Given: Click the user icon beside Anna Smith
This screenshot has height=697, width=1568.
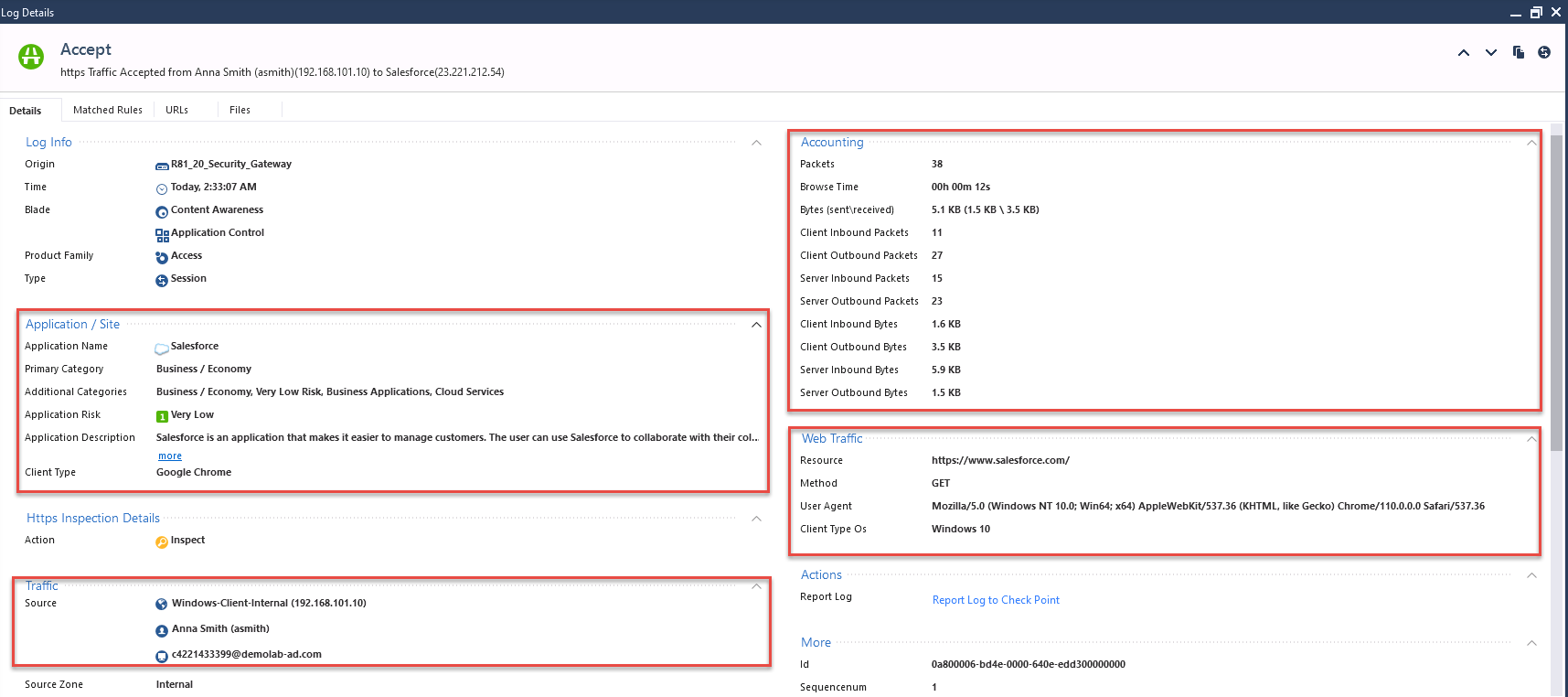Looking at the screenshot, I should click(x=162, y=630).
